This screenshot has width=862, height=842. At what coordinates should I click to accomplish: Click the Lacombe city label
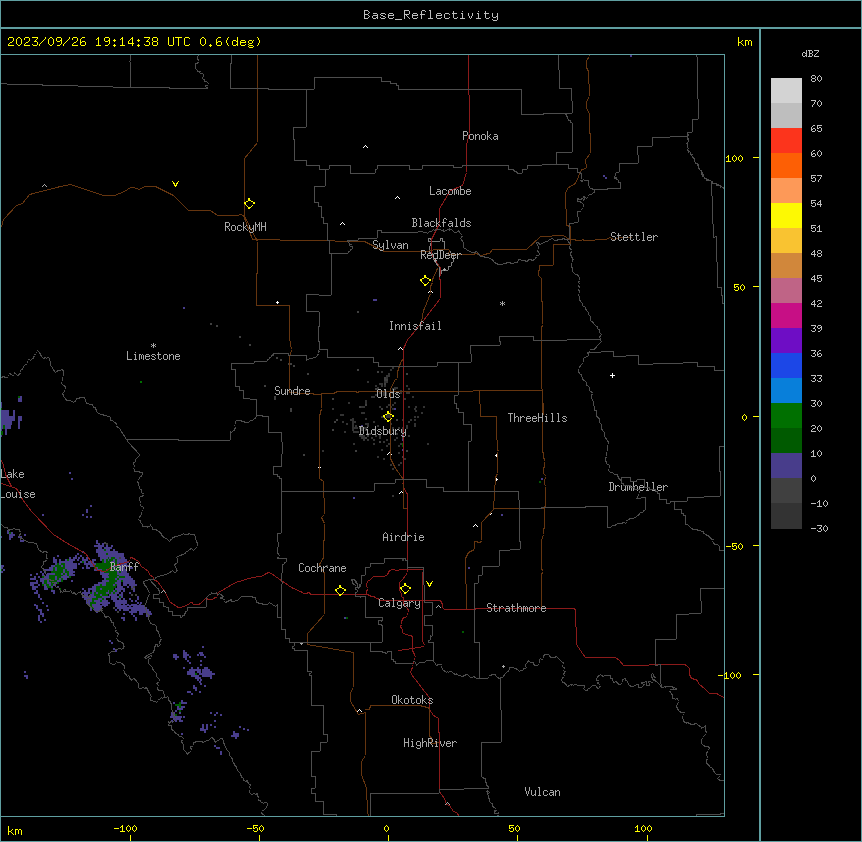coord(450,191)
